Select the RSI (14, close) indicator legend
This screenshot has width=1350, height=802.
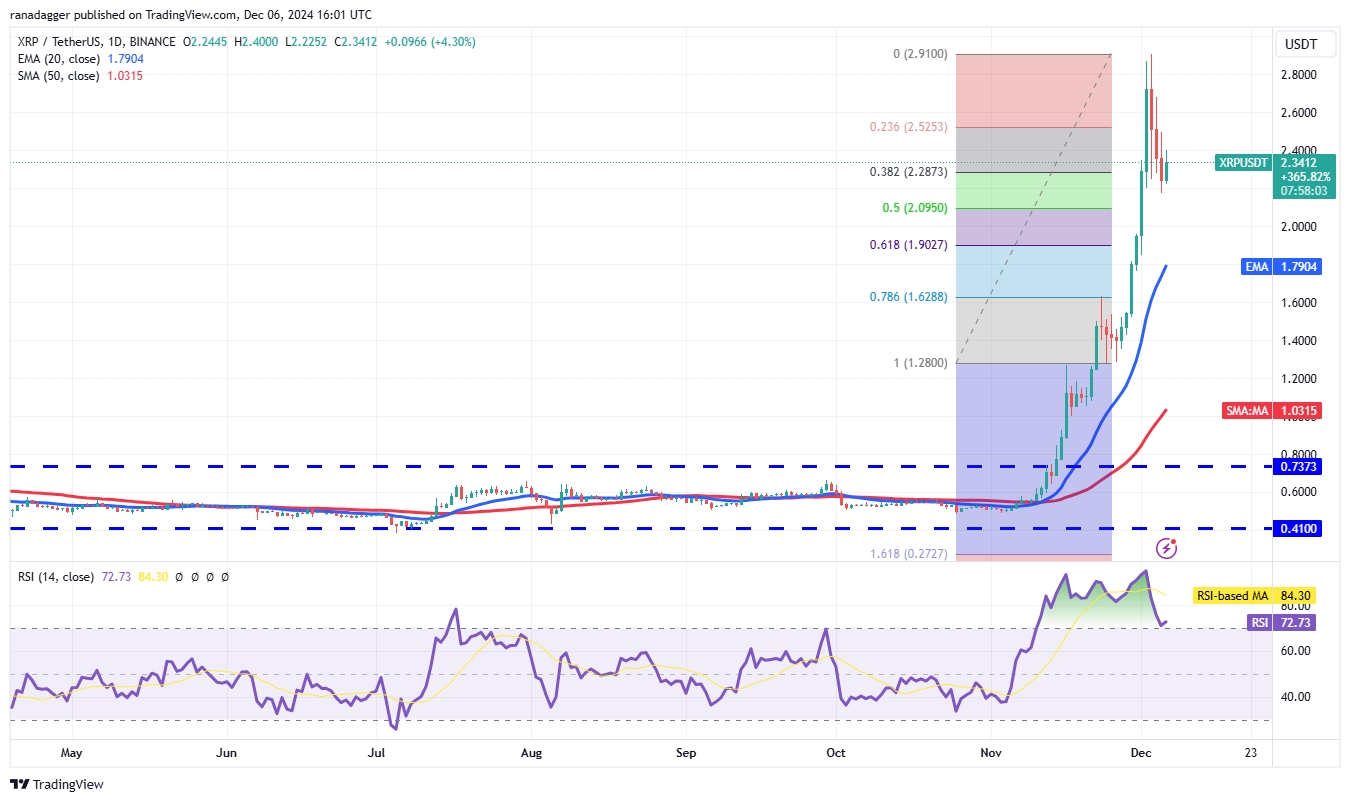[x=56, y=577]
